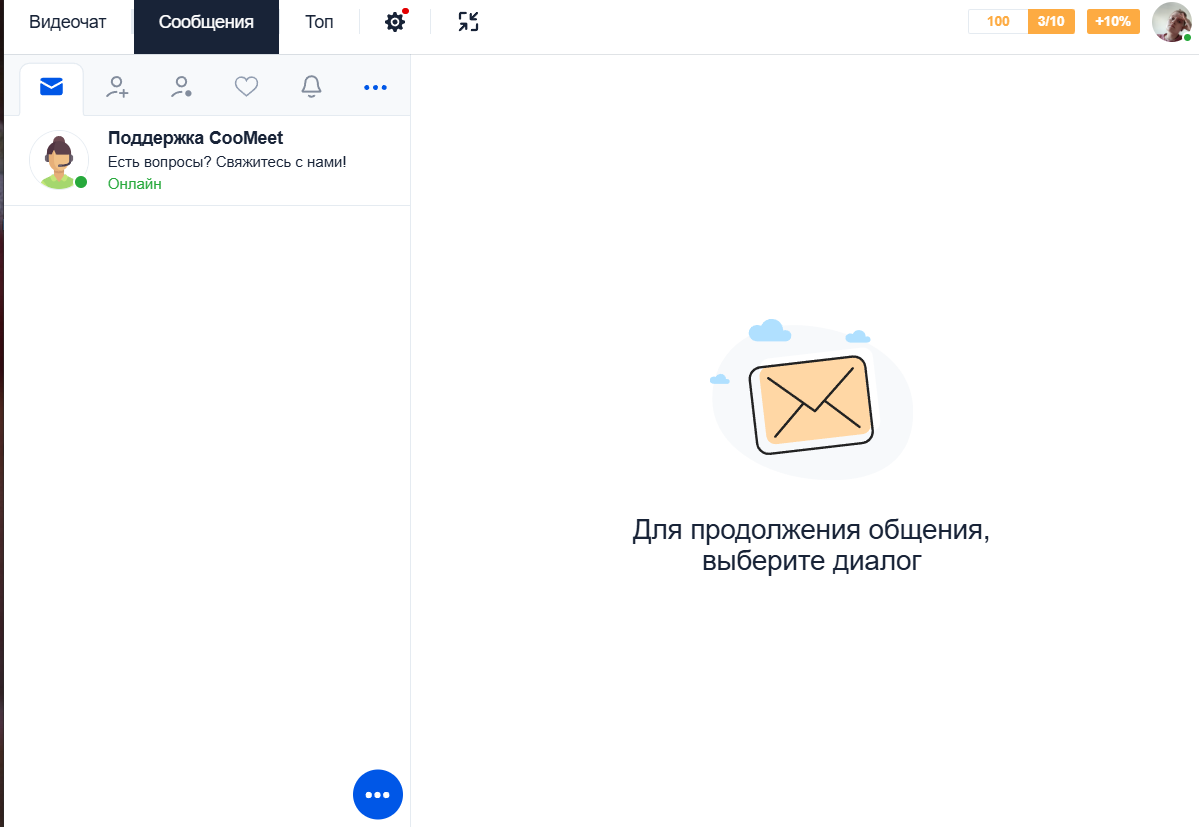Open the Поддержка CooMeet support chat
Screen dimensions: 1199x827
coord(196,138)
